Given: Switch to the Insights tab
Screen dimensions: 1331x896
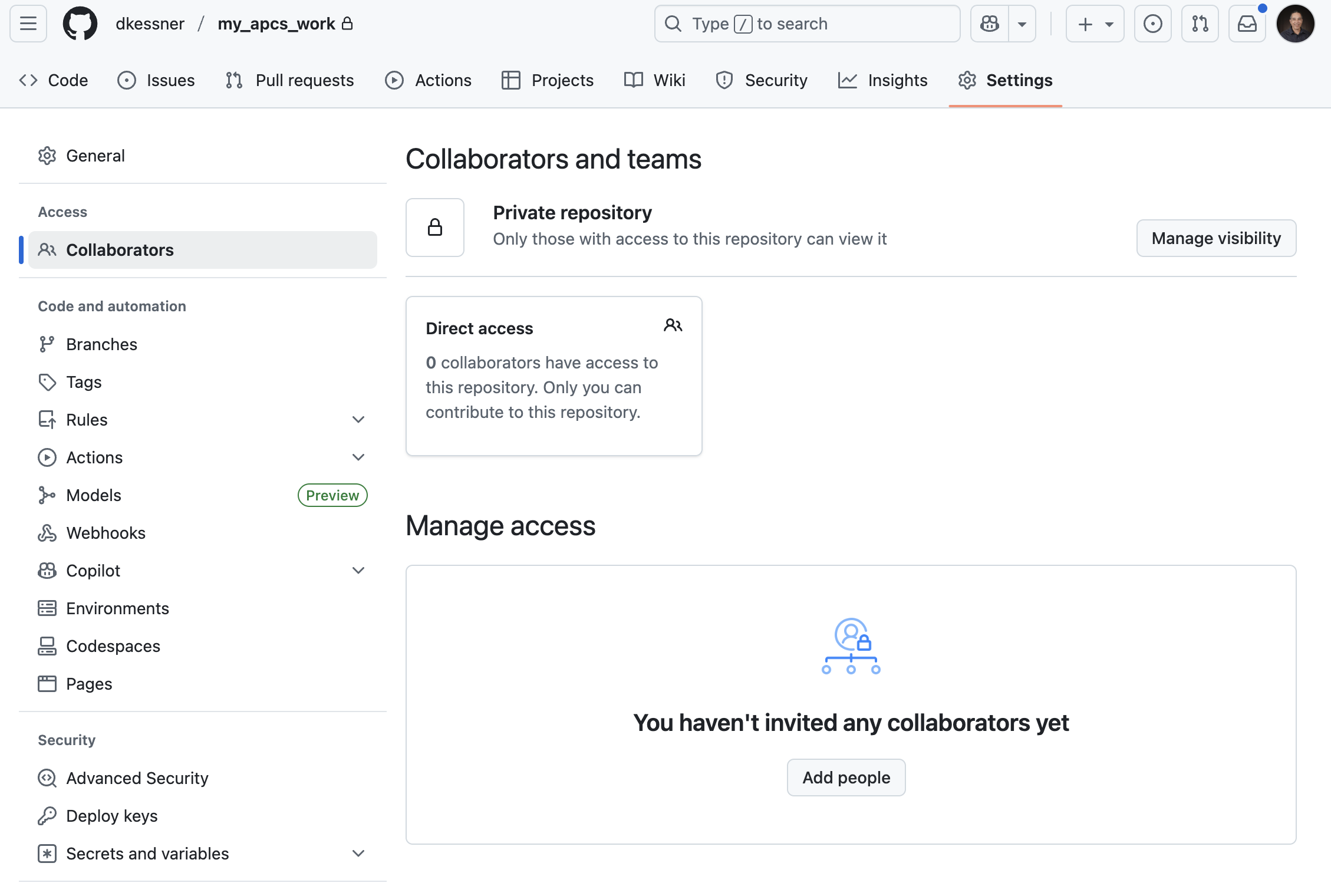Looking at the screenshot, I should pos(883,80).
